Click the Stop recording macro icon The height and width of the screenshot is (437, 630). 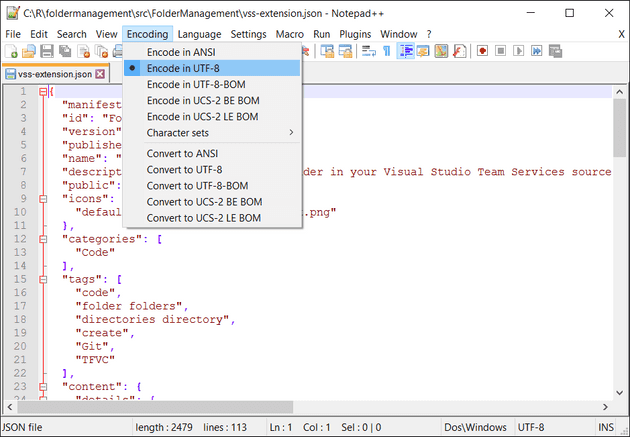(x=501, y=51)
